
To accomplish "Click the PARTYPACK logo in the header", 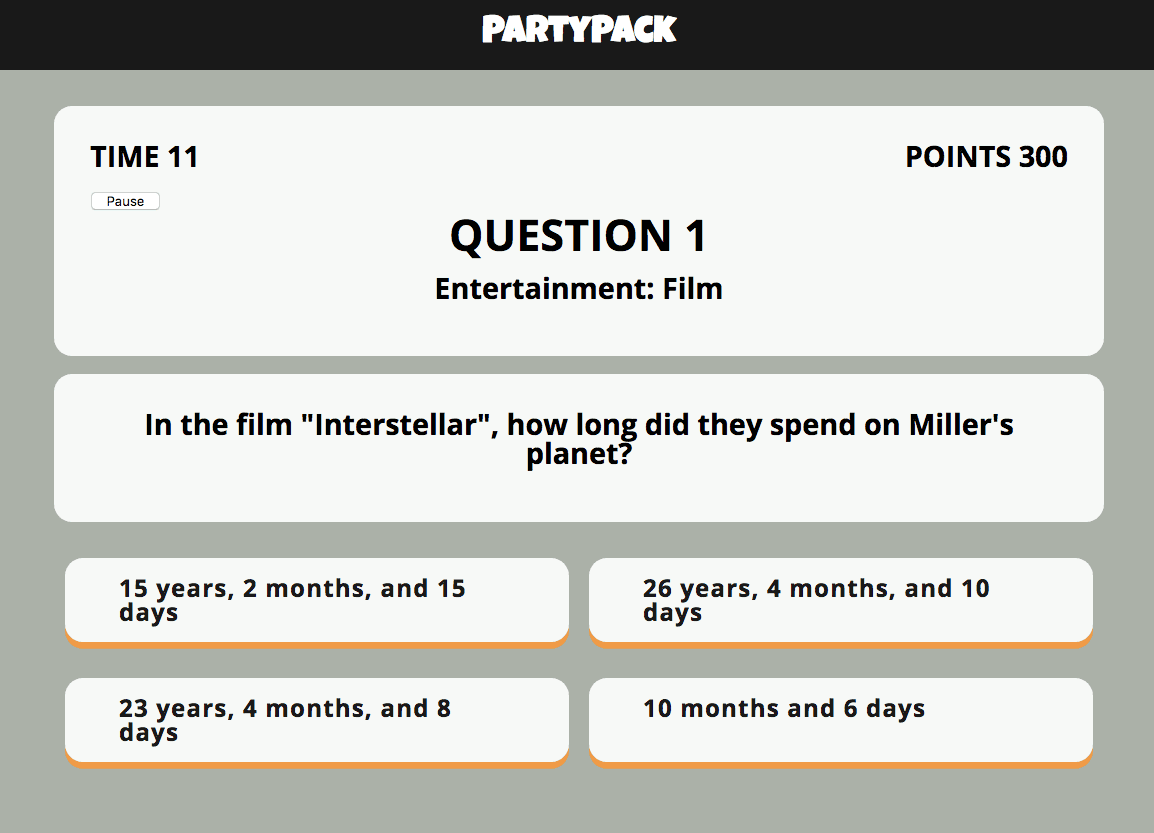I will tap(578, 31).
